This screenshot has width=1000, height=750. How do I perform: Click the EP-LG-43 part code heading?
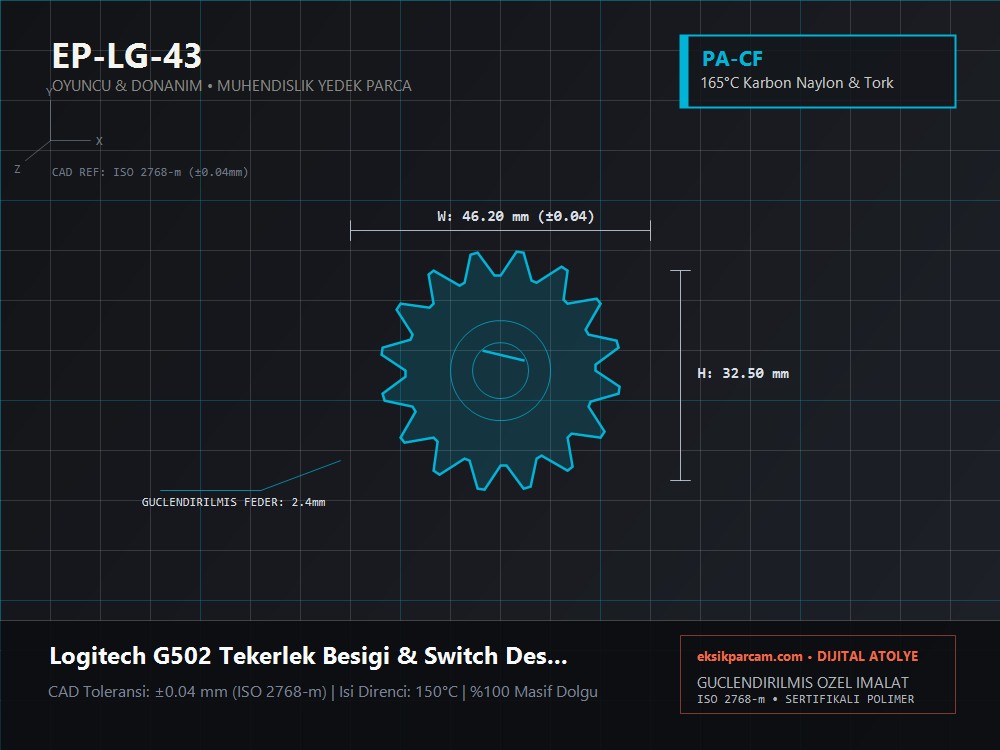[x=126, y=55]
